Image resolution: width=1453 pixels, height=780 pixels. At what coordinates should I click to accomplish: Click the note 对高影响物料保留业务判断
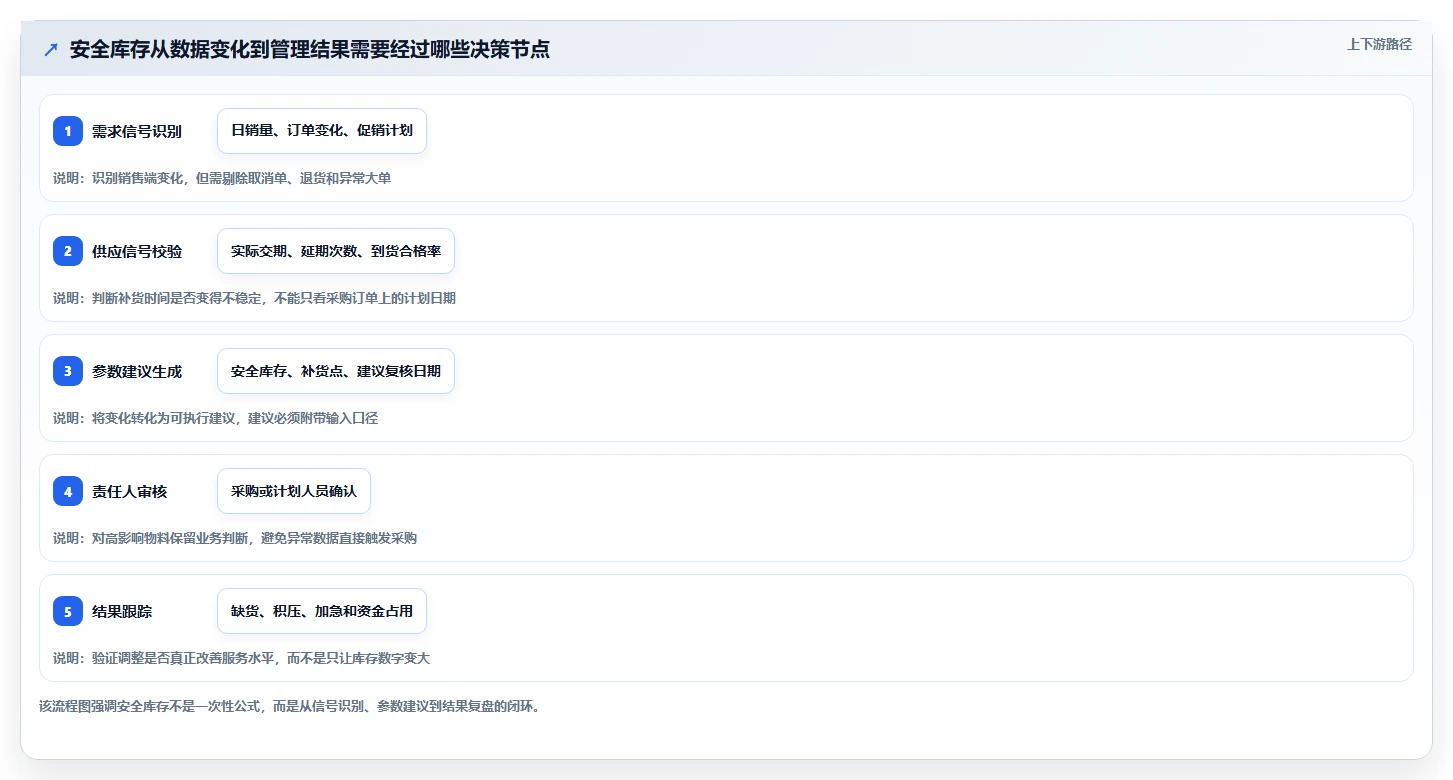click(x=235, y=538)
